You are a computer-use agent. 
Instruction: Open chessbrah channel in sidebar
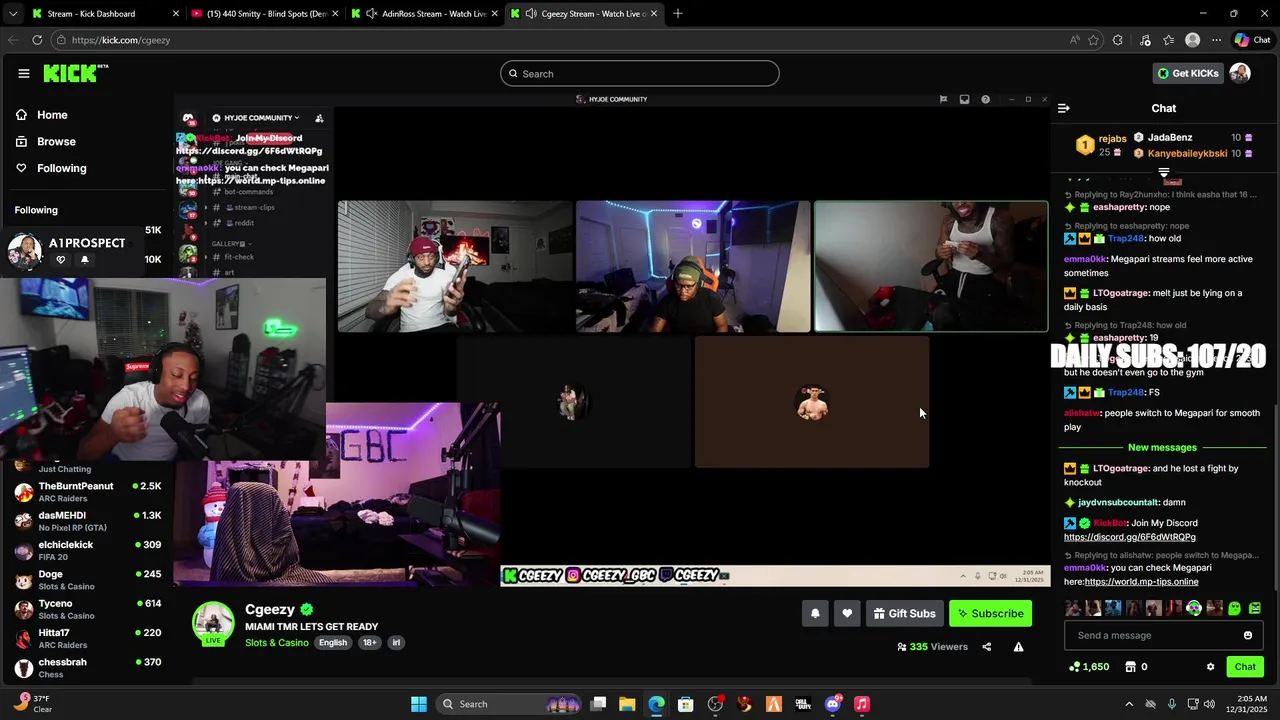click(x=88, y=667)
